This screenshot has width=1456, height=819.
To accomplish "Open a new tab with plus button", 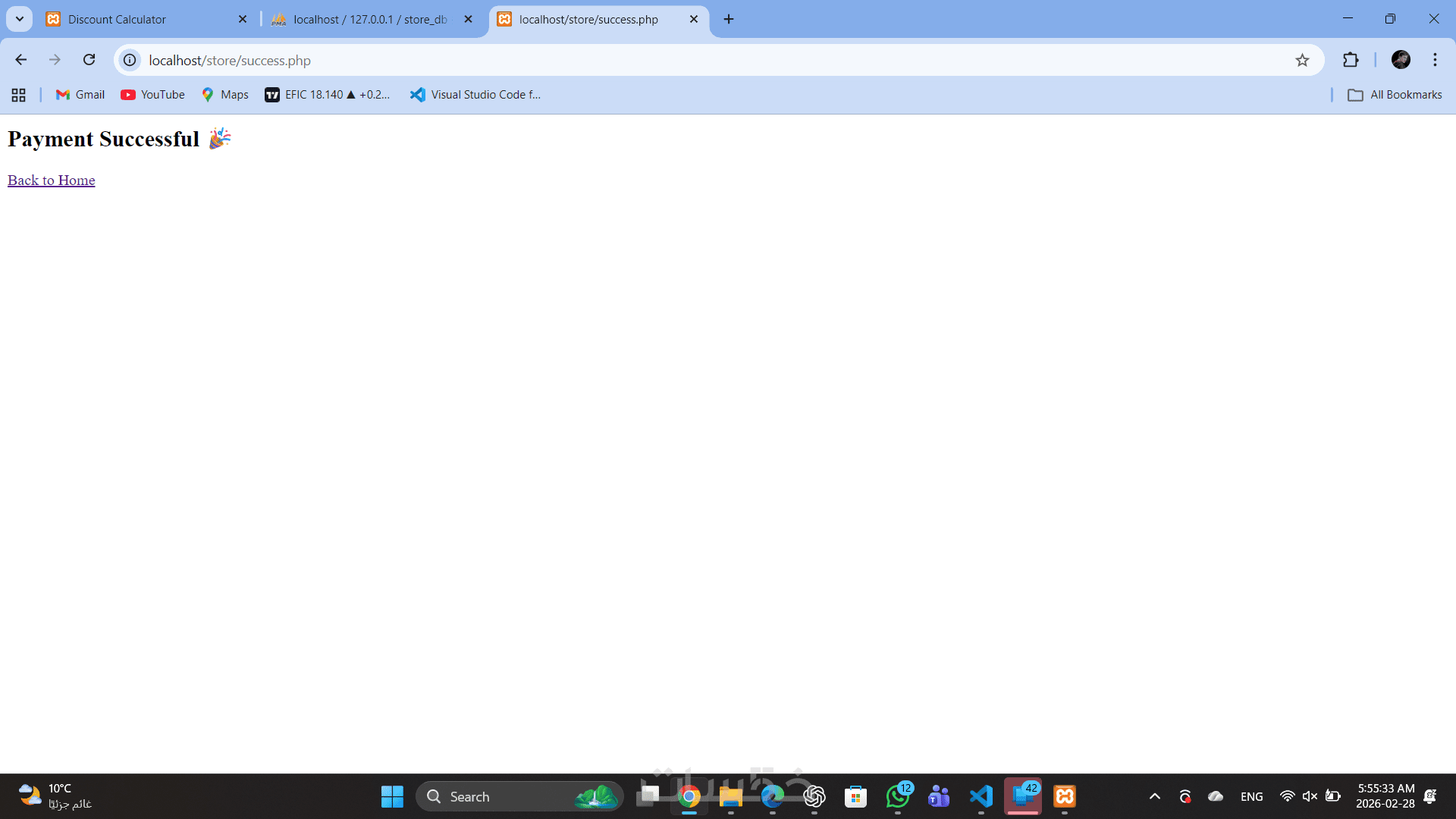I will click(729, 19).
